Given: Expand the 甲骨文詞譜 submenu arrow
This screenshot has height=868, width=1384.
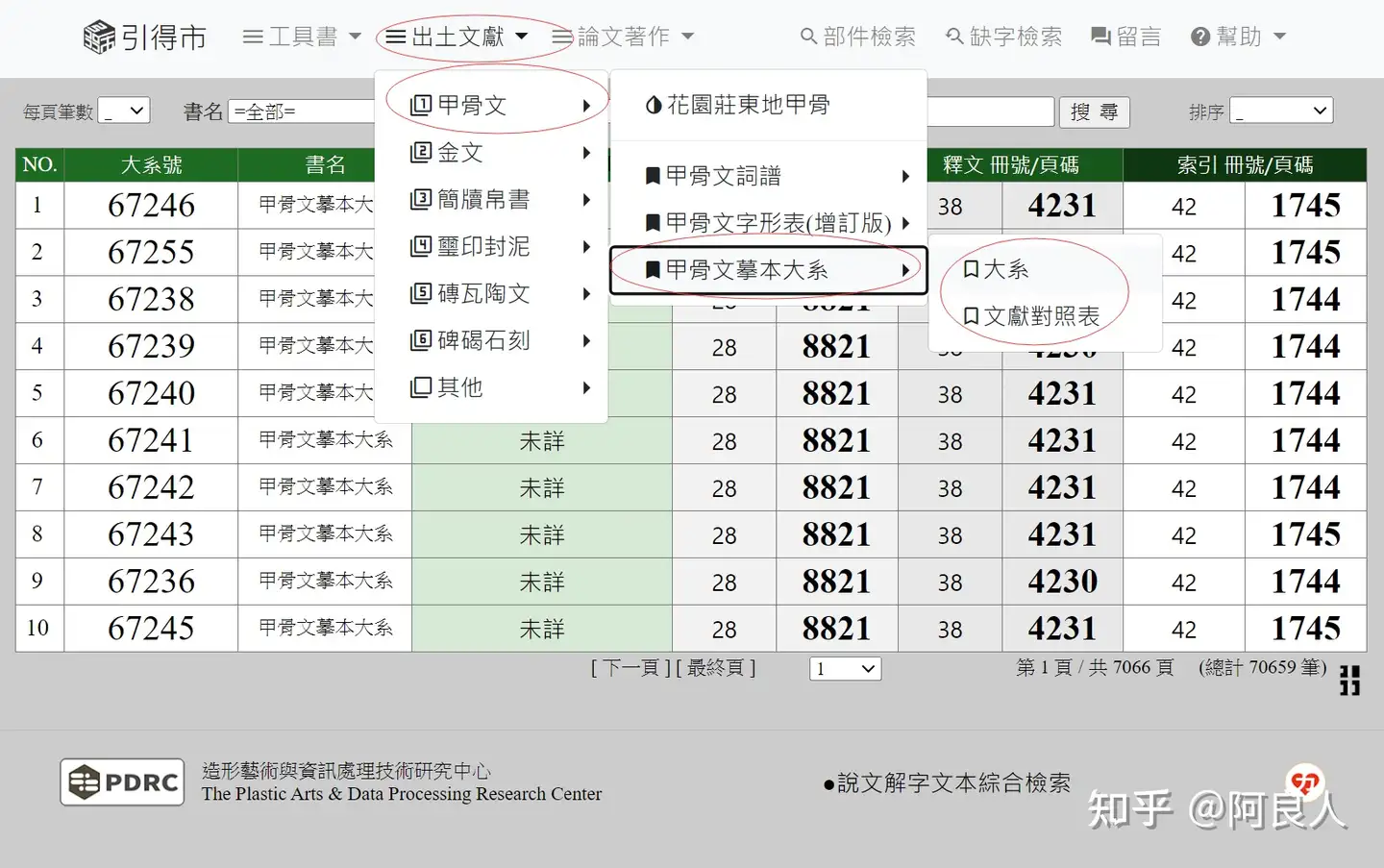Looking at the screenshot, I should tap(905, 177).
